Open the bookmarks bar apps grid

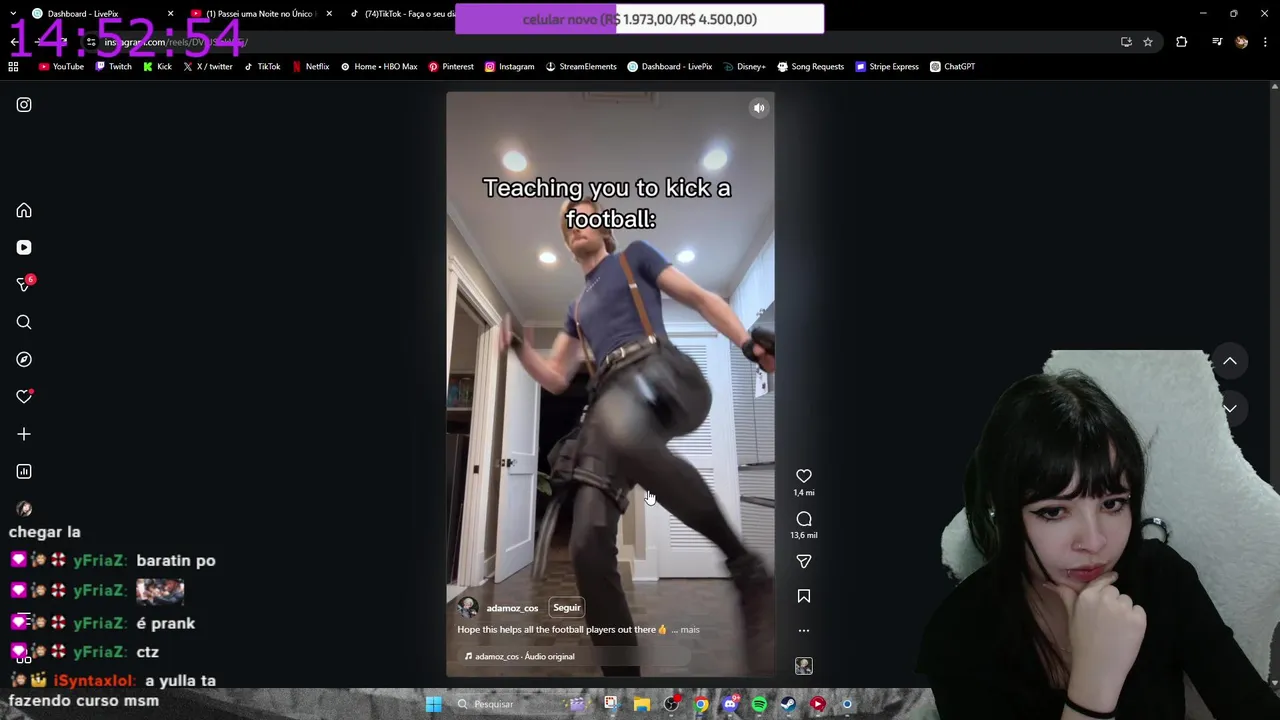click(x=13, y=67)
